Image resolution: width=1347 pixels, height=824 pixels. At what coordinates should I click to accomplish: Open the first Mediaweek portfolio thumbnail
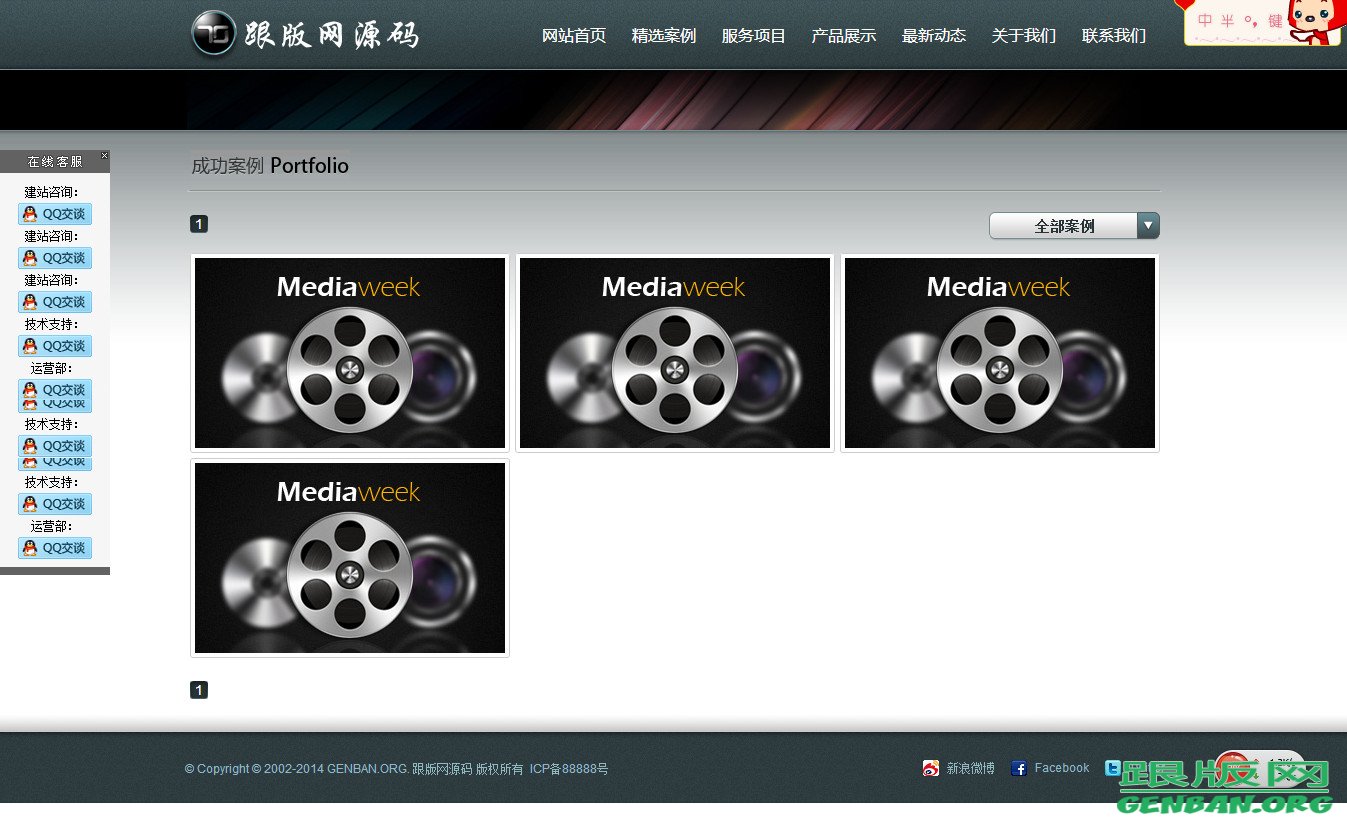(x=350, y=353)
